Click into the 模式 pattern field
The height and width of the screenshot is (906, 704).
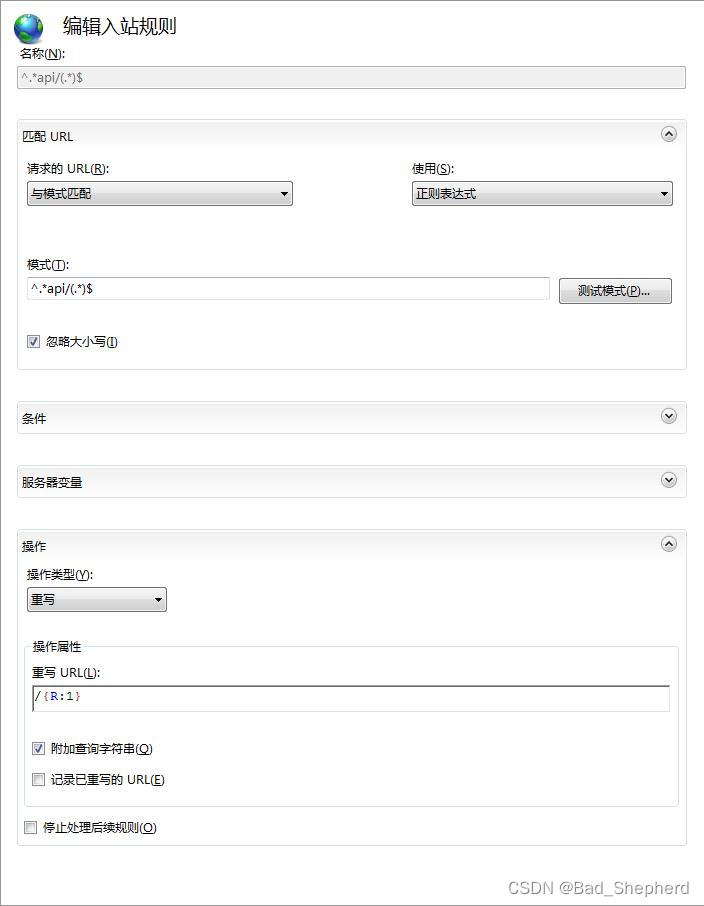[x=288, y=289]
